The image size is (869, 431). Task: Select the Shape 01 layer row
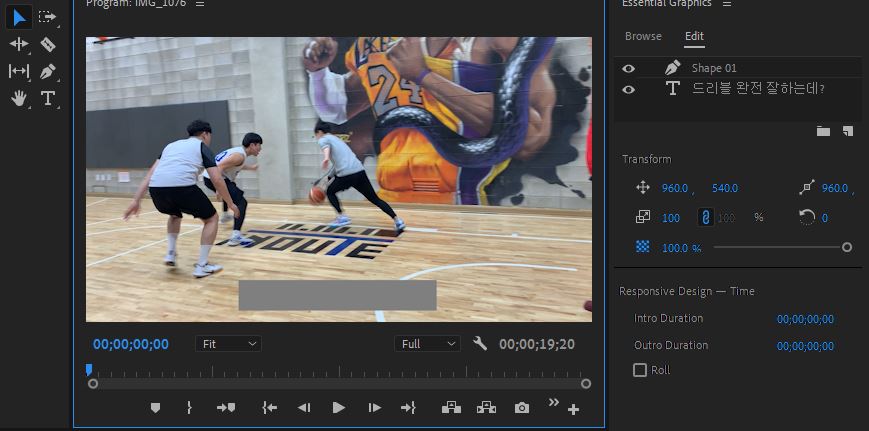pos(738,68)
